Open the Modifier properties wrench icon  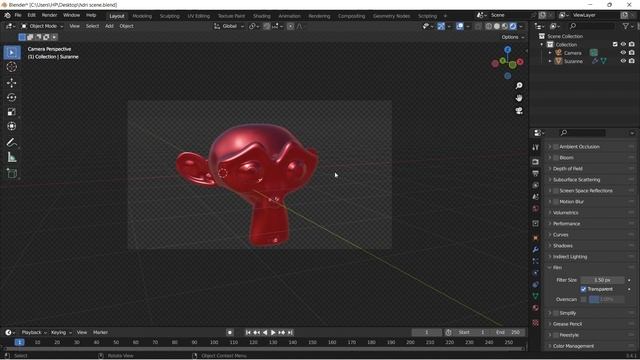[536, 249]
